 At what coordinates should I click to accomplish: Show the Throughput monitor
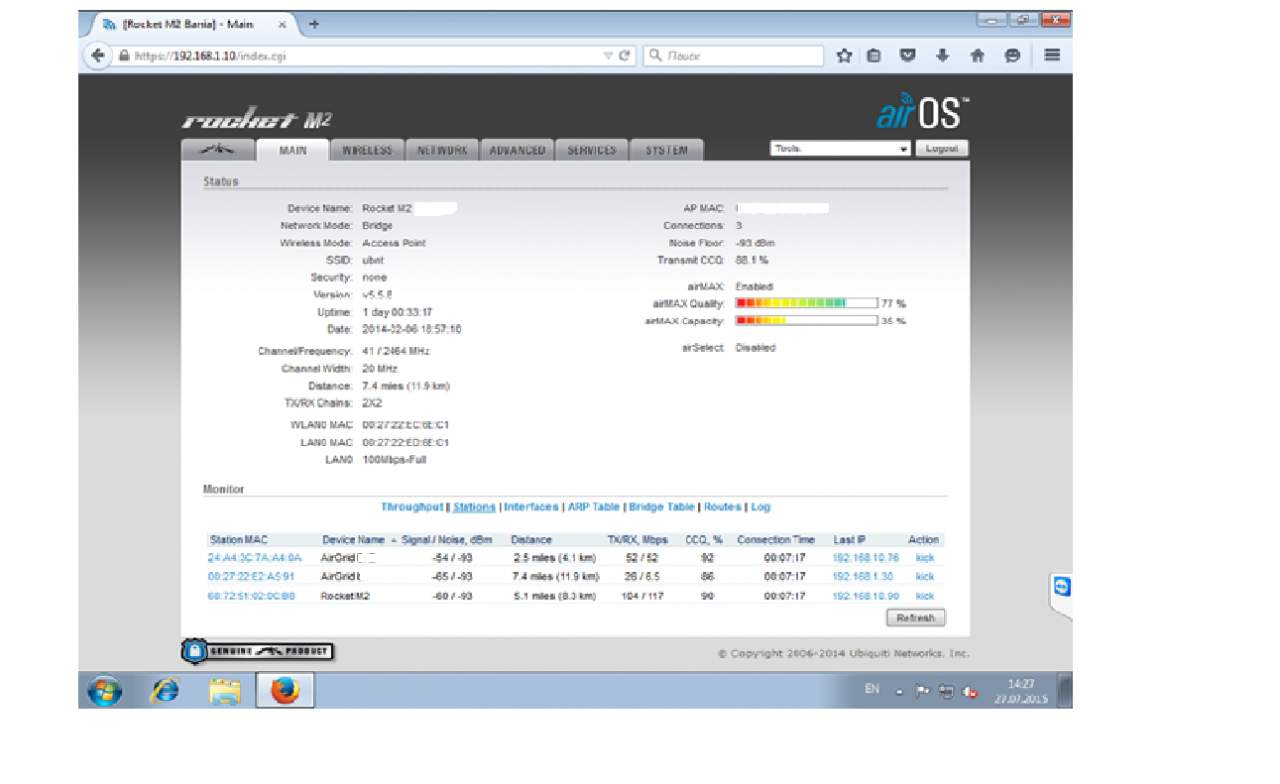(412, 507)
